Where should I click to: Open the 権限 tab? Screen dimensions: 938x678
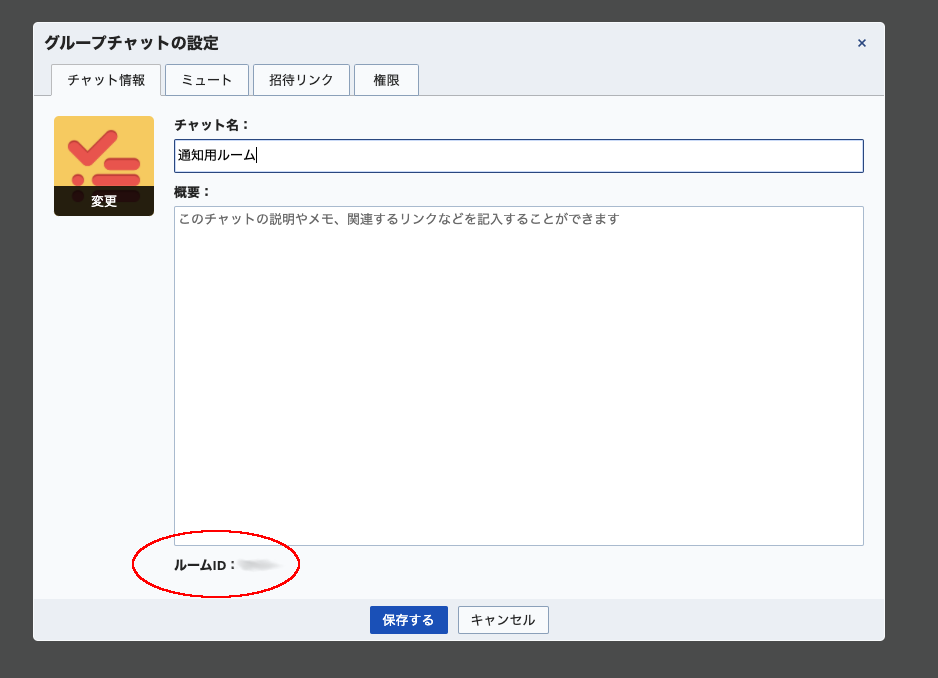386,80
